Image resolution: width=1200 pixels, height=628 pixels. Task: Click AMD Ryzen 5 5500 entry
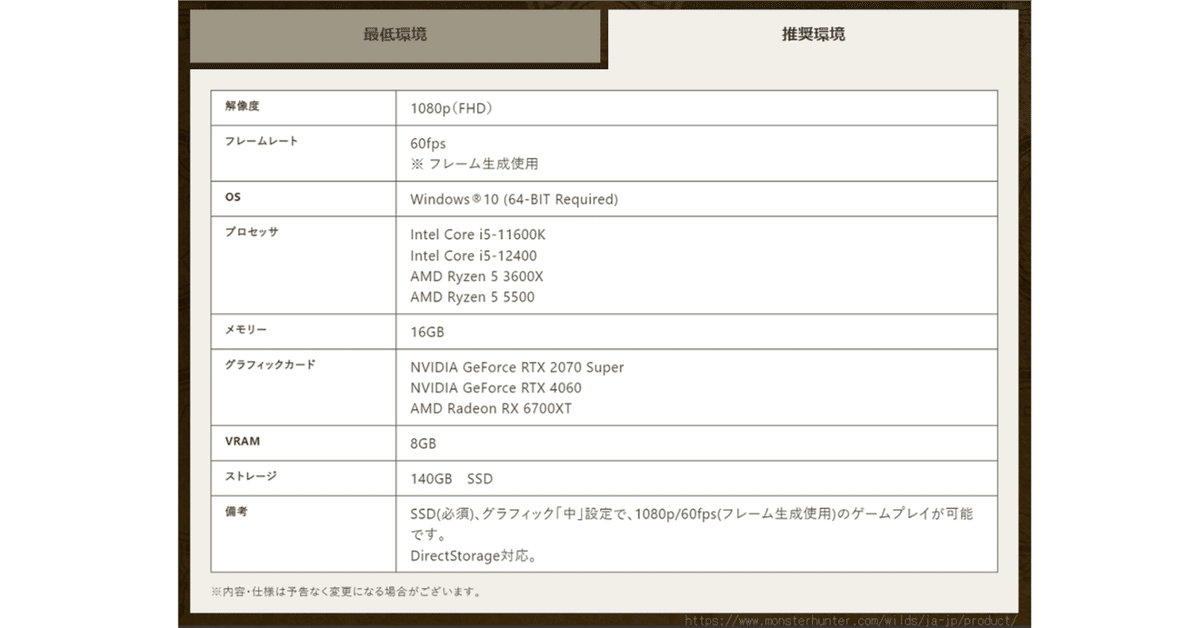click(x=473, y=297)
